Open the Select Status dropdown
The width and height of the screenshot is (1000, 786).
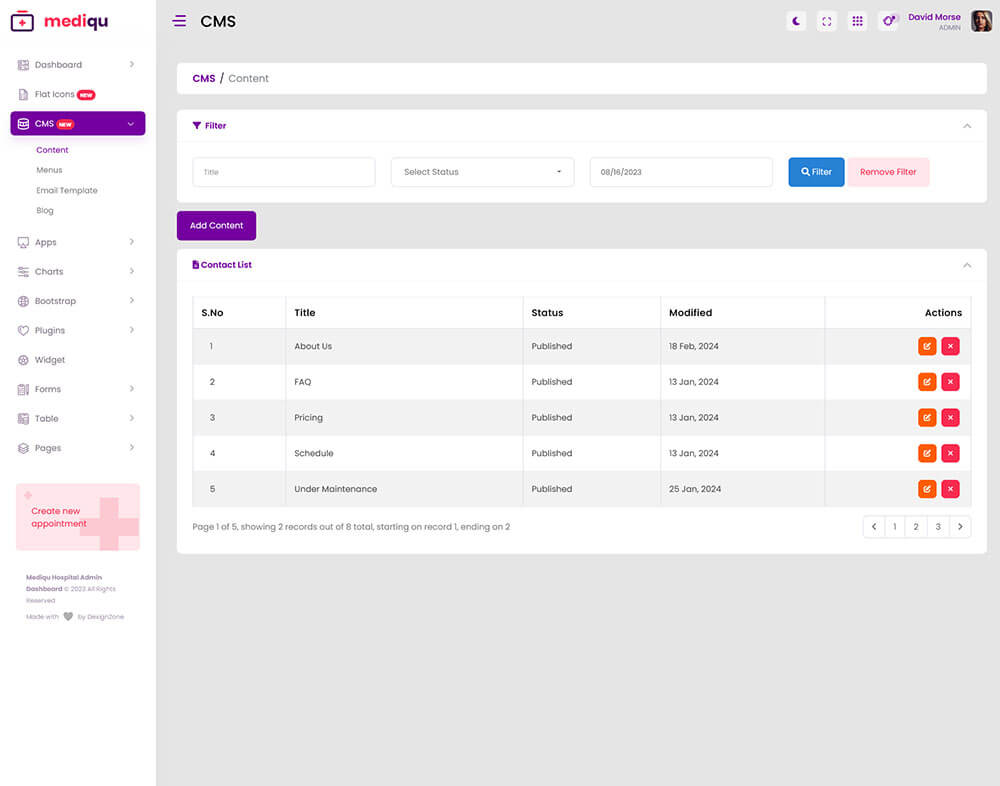pyautogui.click(x=482, y=172)
